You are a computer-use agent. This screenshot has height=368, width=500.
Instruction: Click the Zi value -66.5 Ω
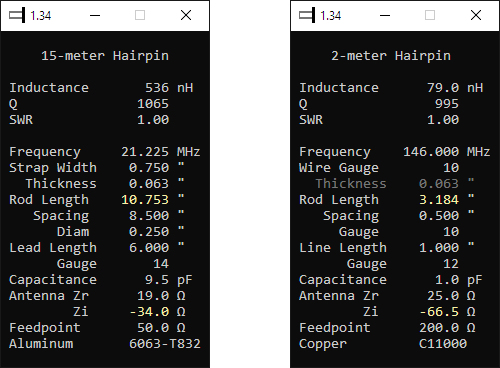[447, 312]
